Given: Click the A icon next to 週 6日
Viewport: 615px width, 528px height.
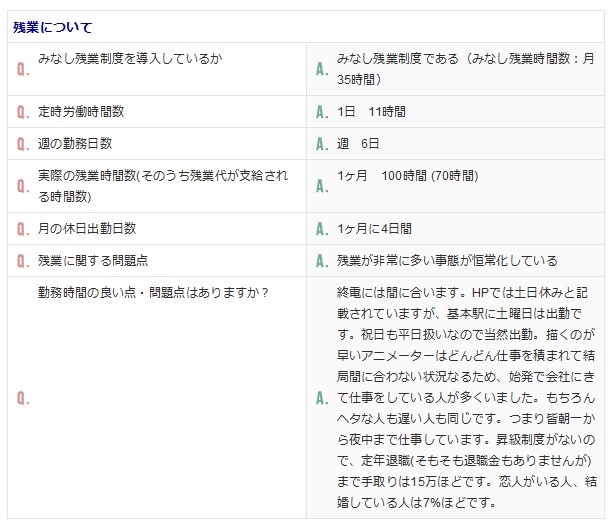Looking at the screenshot, I should 322,144.
